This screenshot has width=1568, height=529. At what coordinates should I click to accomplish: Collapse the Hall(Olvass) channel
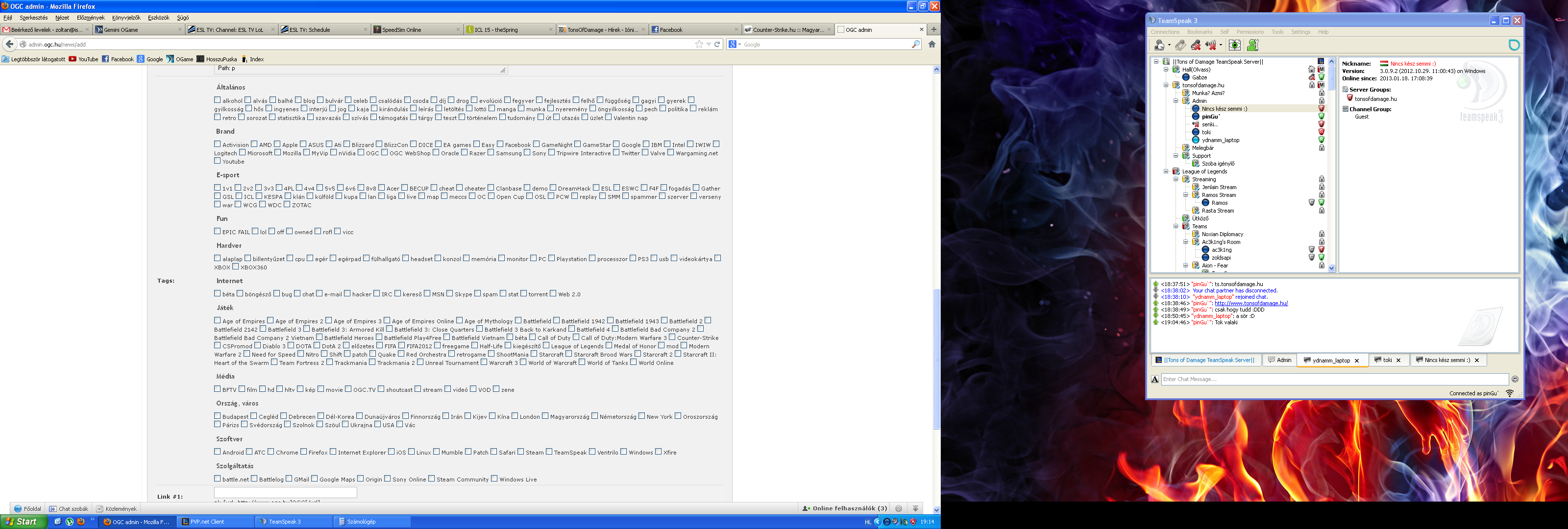pyautogui.click(x=1166, y=70)
